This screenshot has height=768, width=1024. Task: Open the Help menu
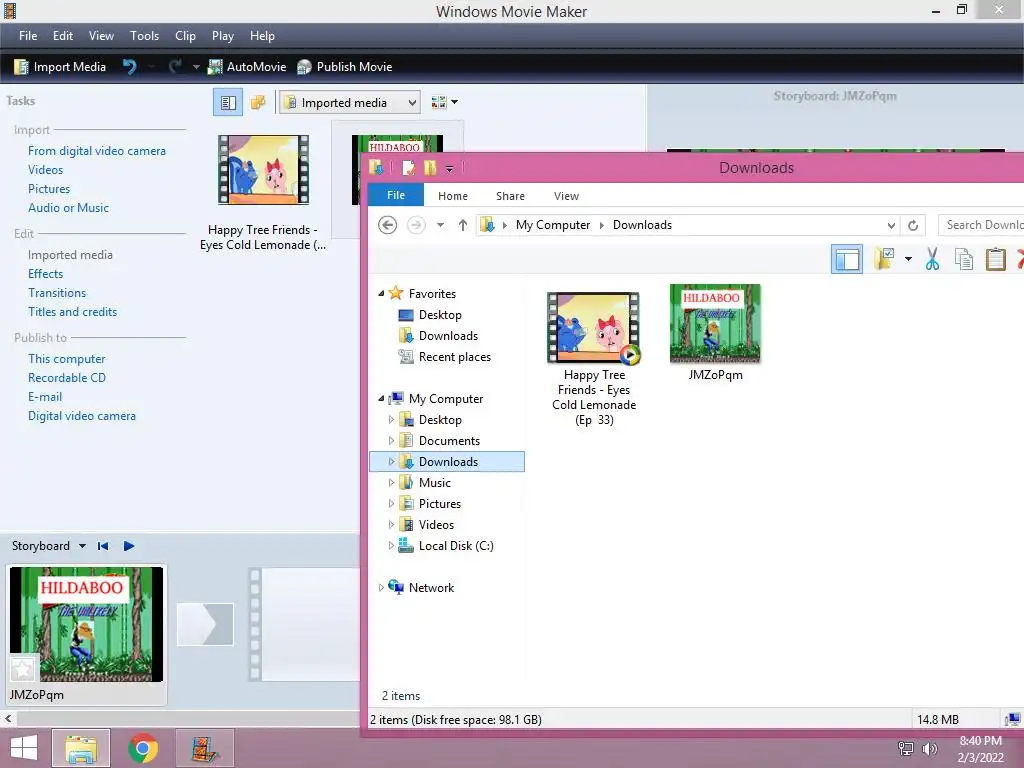coord(262,36)
